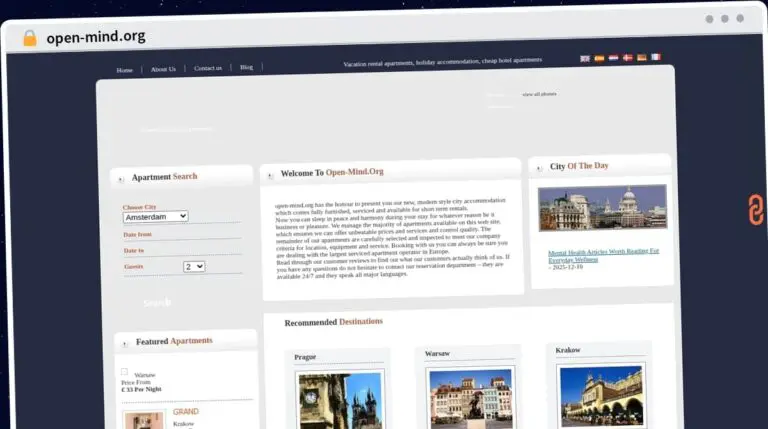Select the Spanish flag language icon
768x429 pixels.
click(599, 58)
